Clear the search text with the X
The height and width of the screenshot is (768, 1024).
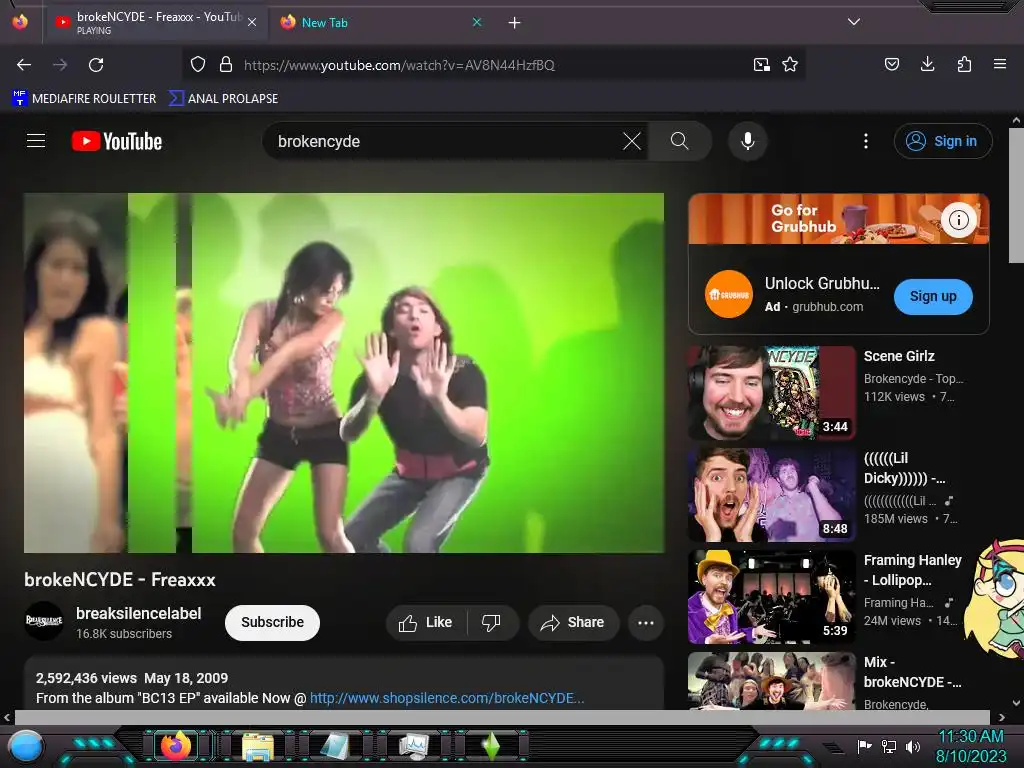click(x=632, y=141)
